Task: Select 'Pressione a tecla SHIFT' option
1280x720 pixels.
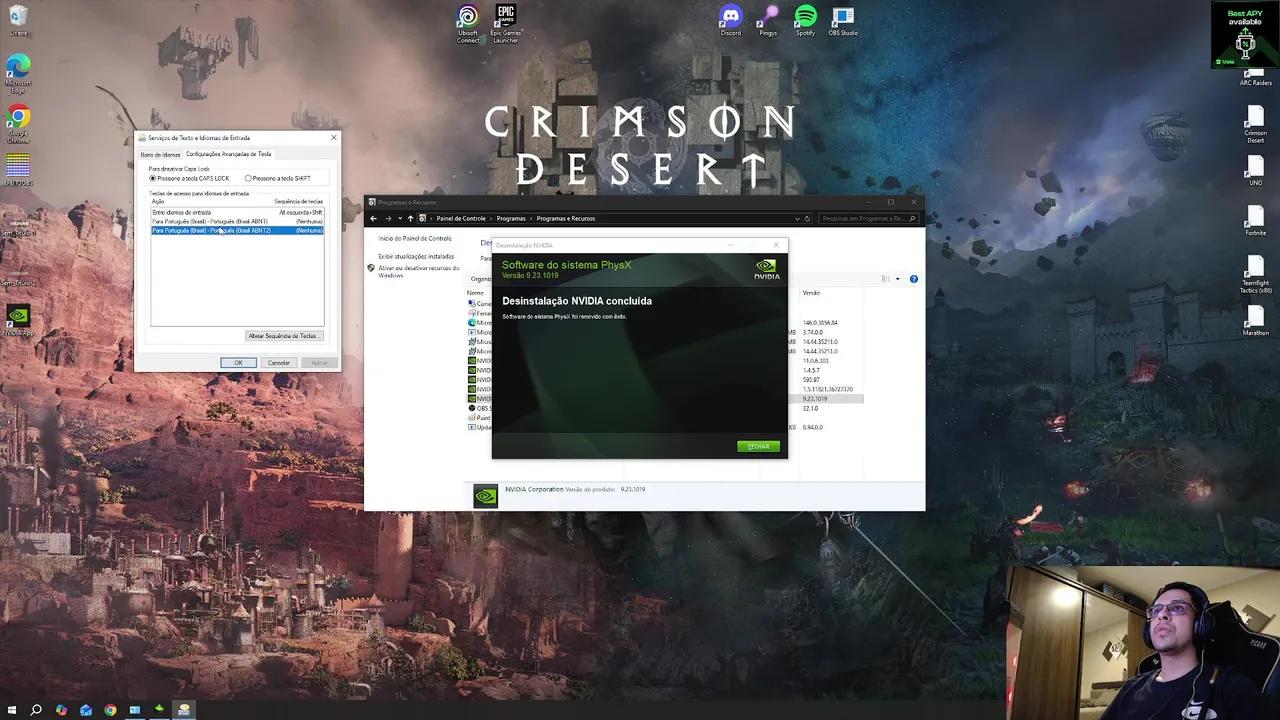Action: (x=277, y=178)
